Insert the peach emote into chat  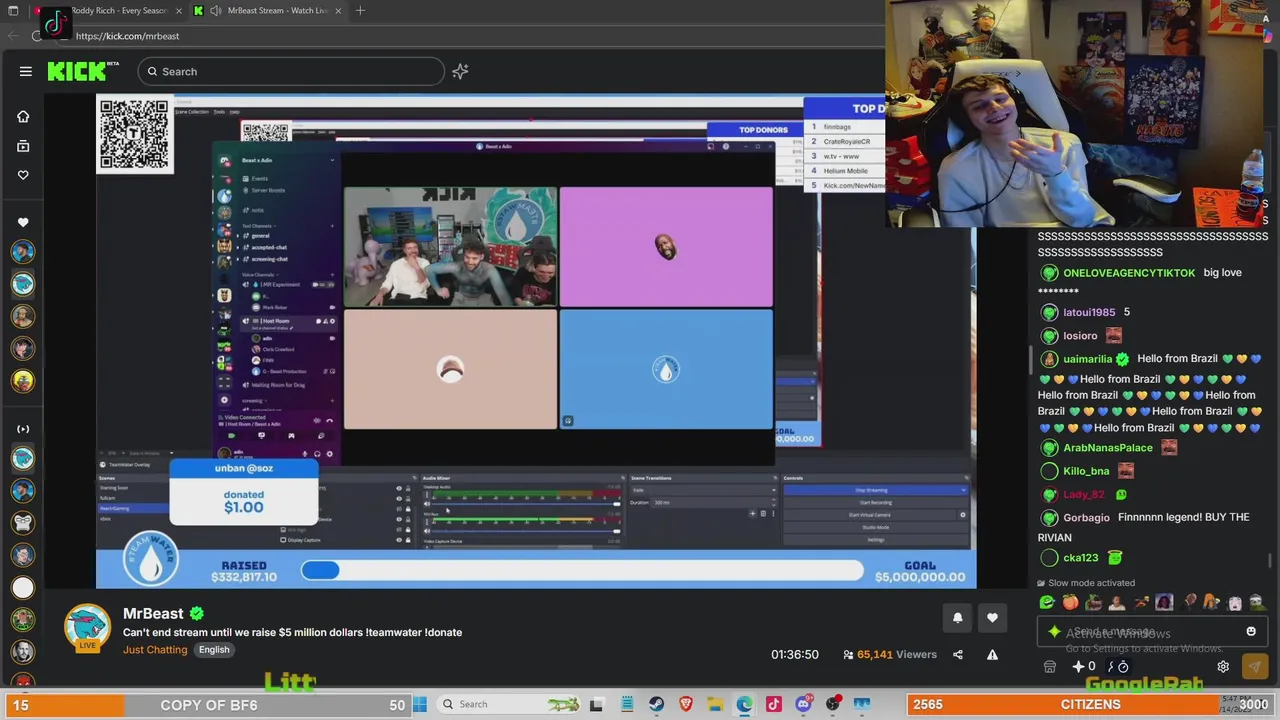tap(1070, 602)
